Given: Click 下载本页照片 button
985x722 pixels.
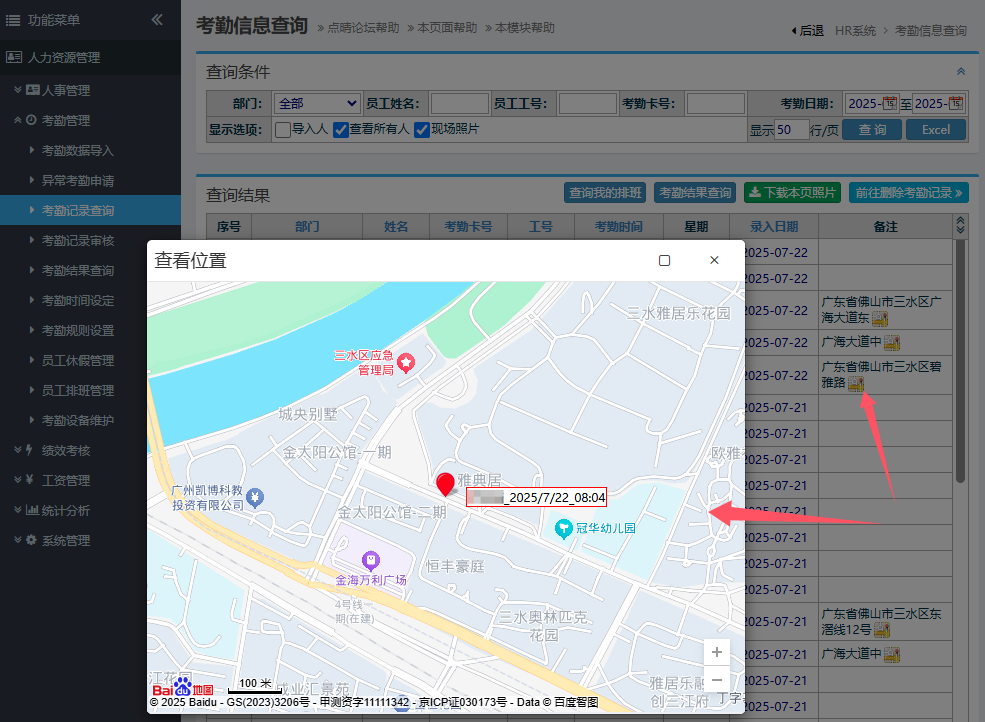Looking at the screenshot, I should point(792,193).
